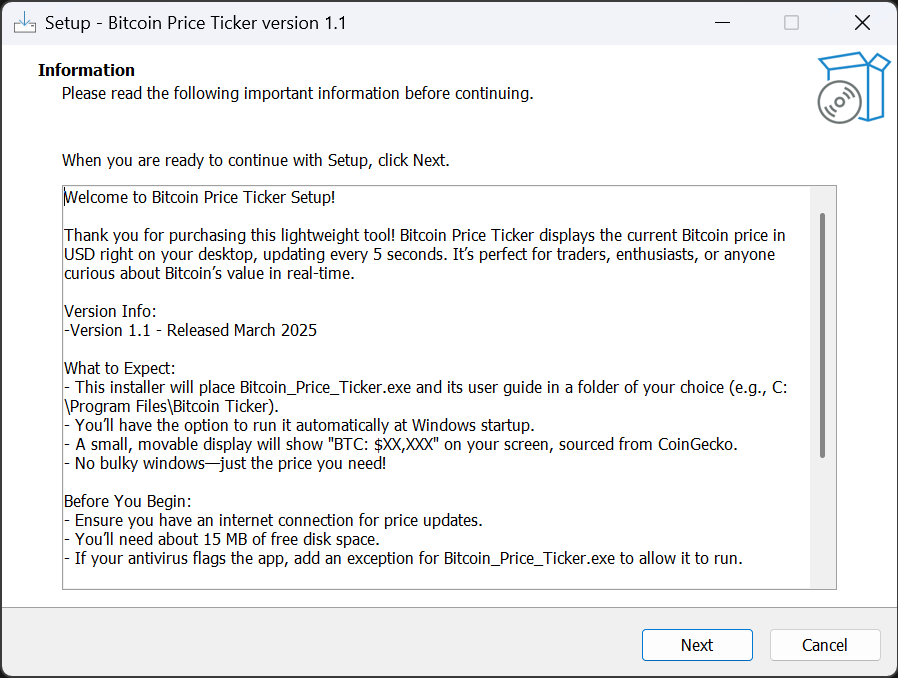
Task: Click the bold Information heading
Action: click(x=86, y=70)
